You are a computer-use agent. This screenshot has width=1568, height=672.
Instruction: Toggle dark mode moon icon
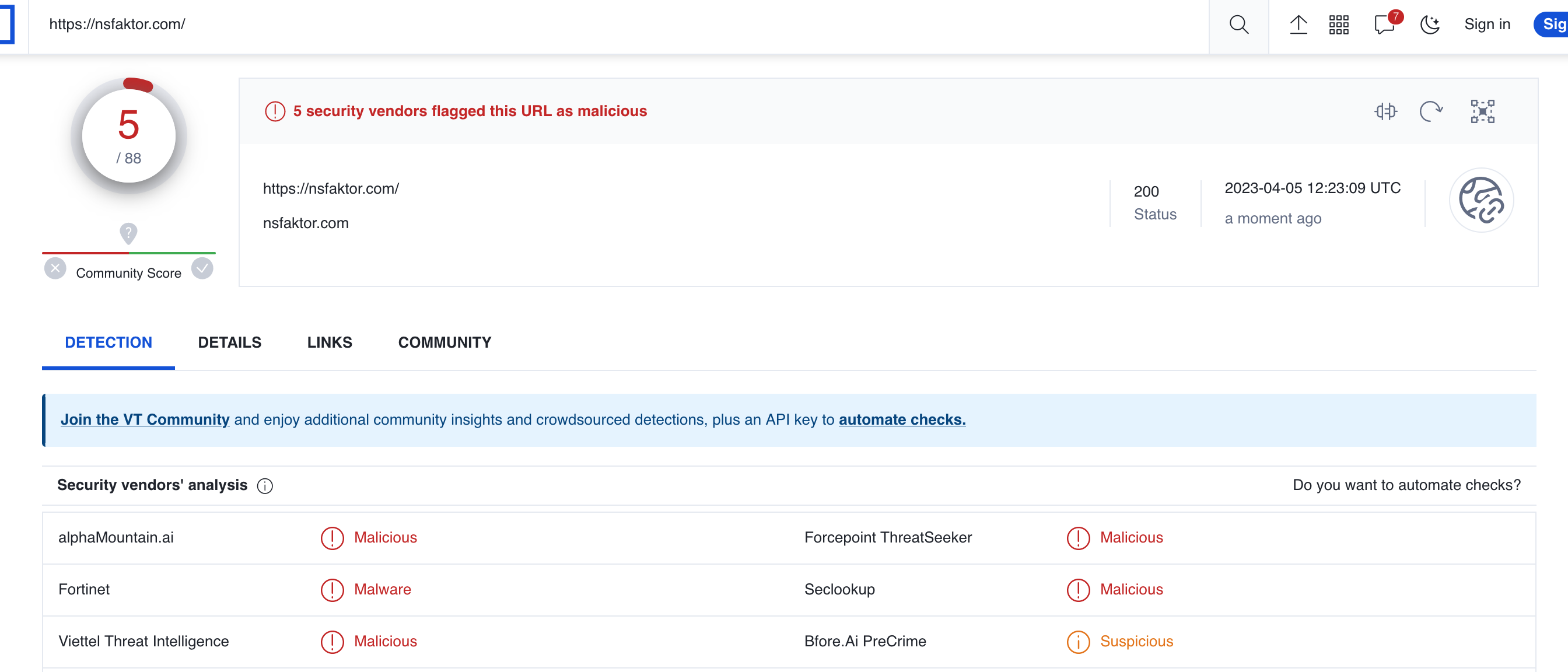1430,24
